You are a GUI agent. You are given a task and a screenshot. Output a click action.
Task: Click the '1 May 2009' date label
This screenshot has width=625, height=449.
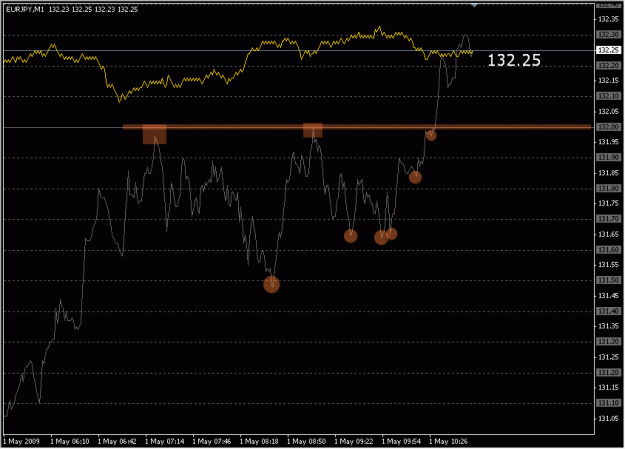pos(22,441)
